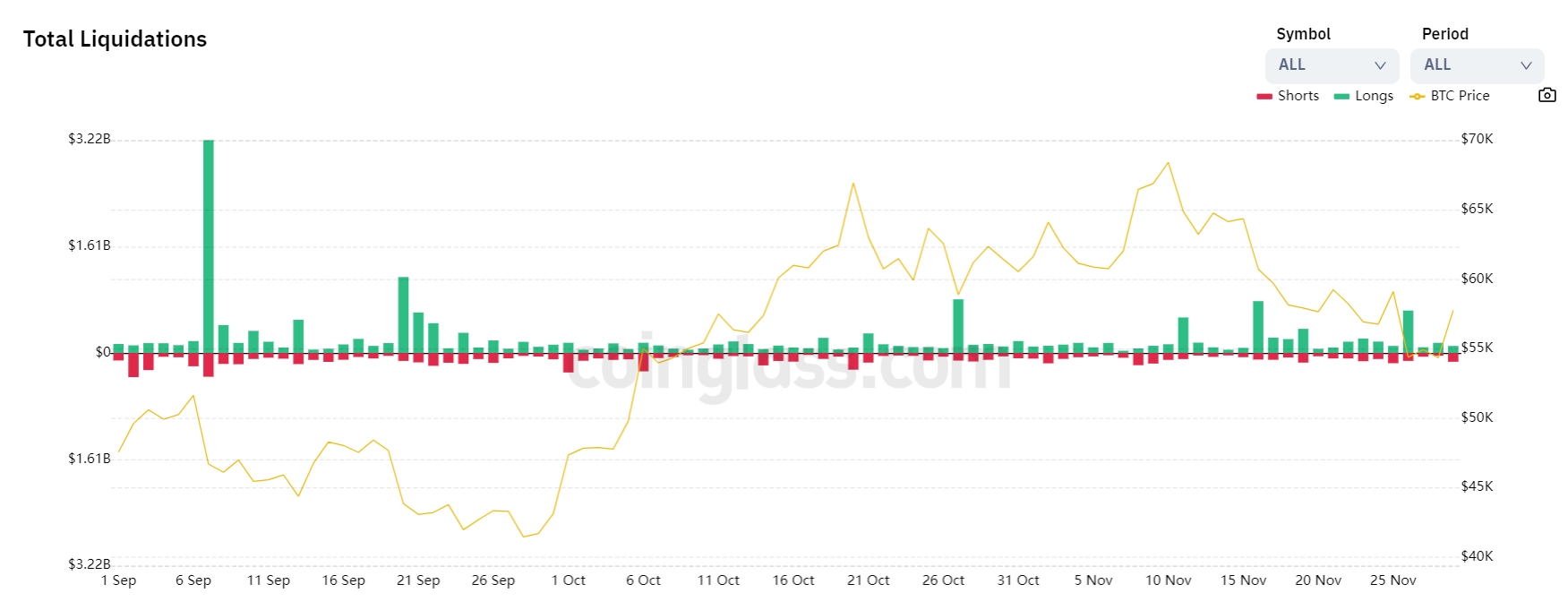
Task: Click the BTC price peak near 10 Nov
Action: click(x=1168, y=163)
